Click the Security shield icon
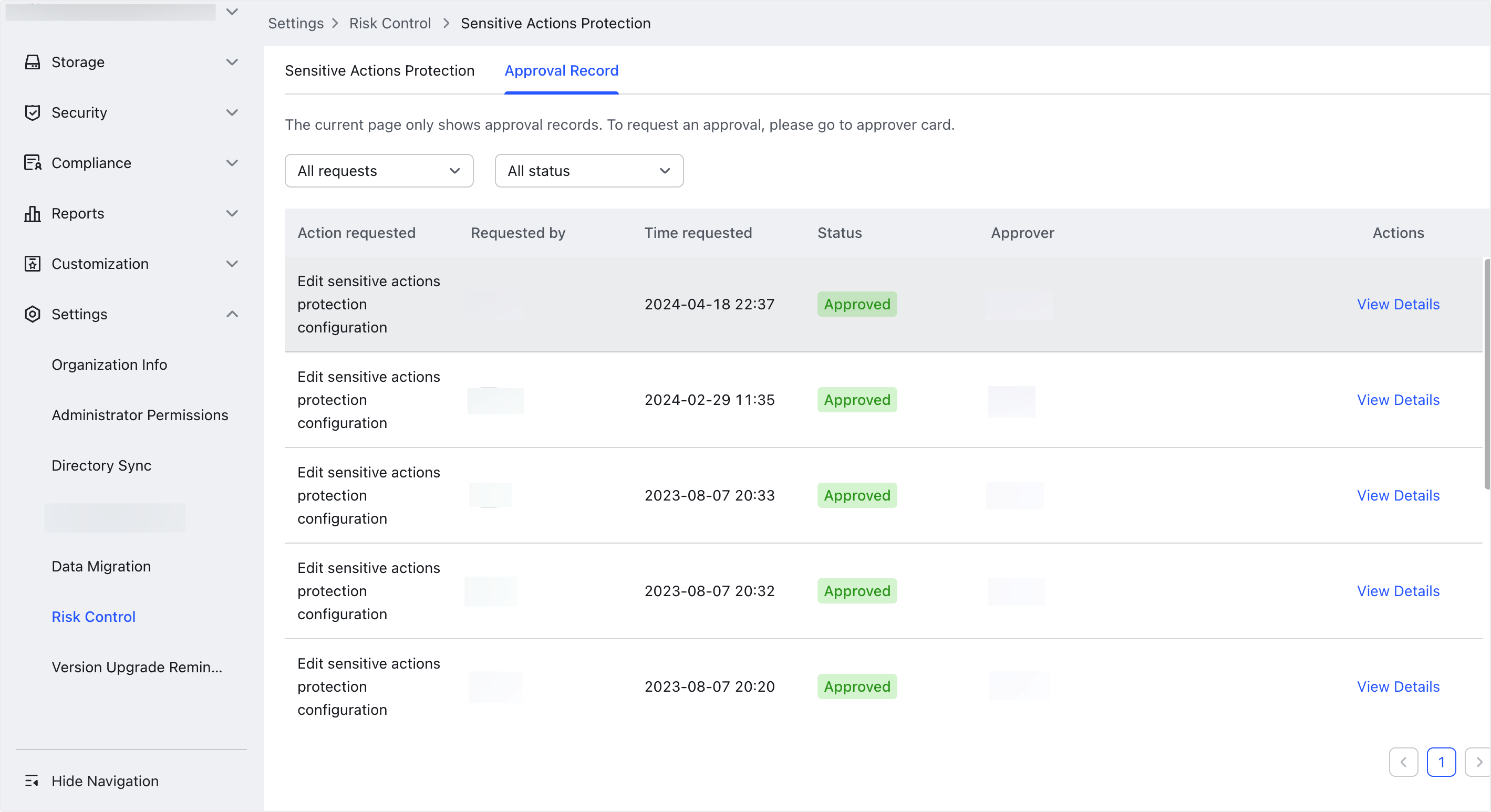The height and width of the screenshot is (812, 1491). tap(33, 112)
